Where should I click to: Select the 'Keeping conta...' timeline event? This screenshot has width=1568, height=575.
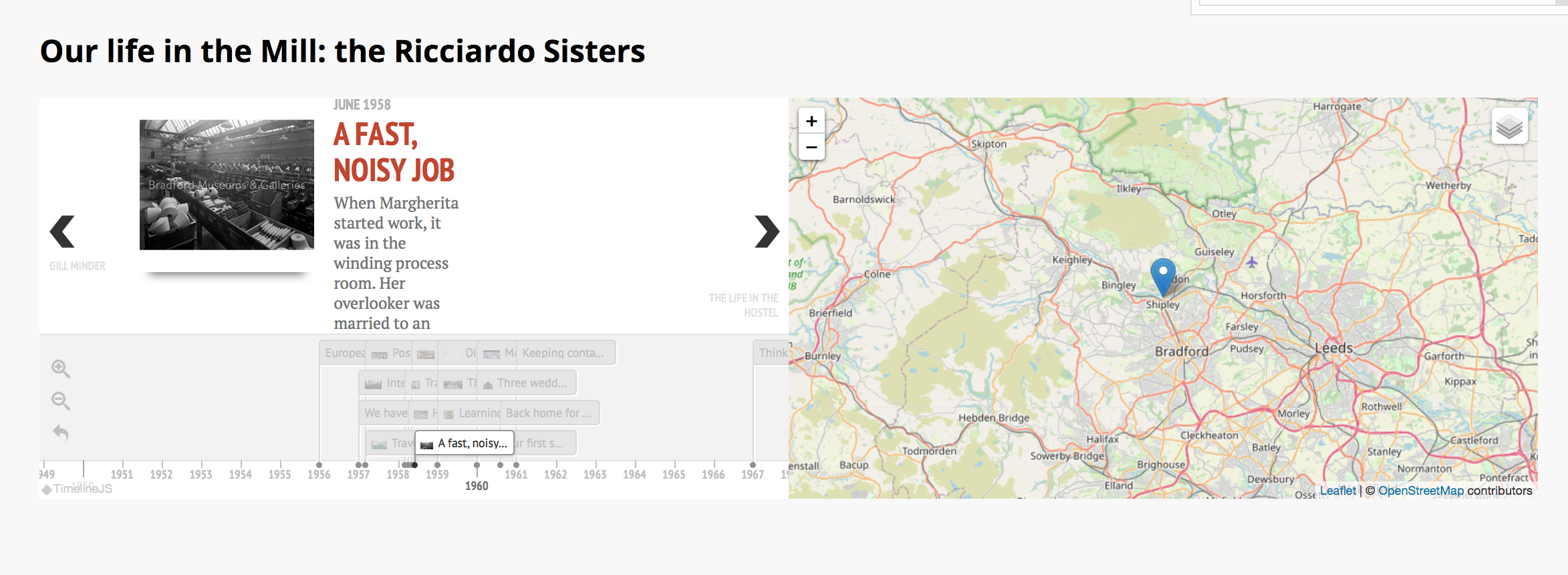coord(563,353)
